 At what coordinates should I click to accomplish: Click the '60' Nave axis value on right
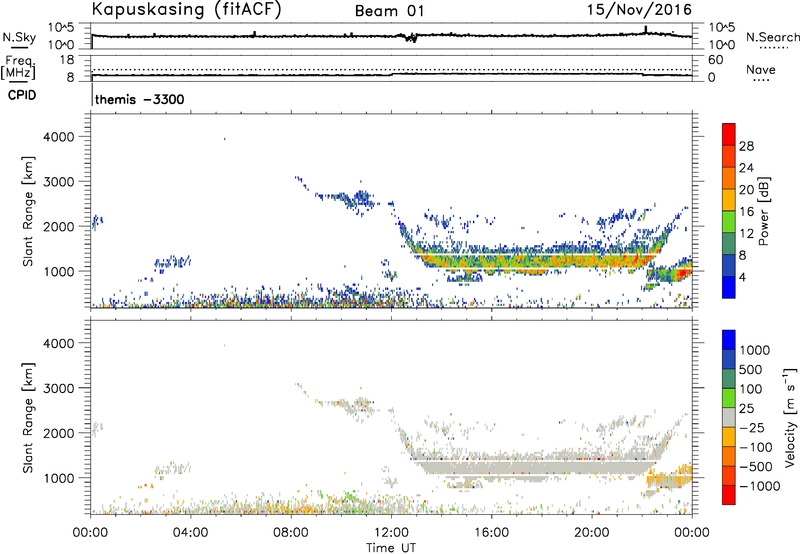coord(715,60)
